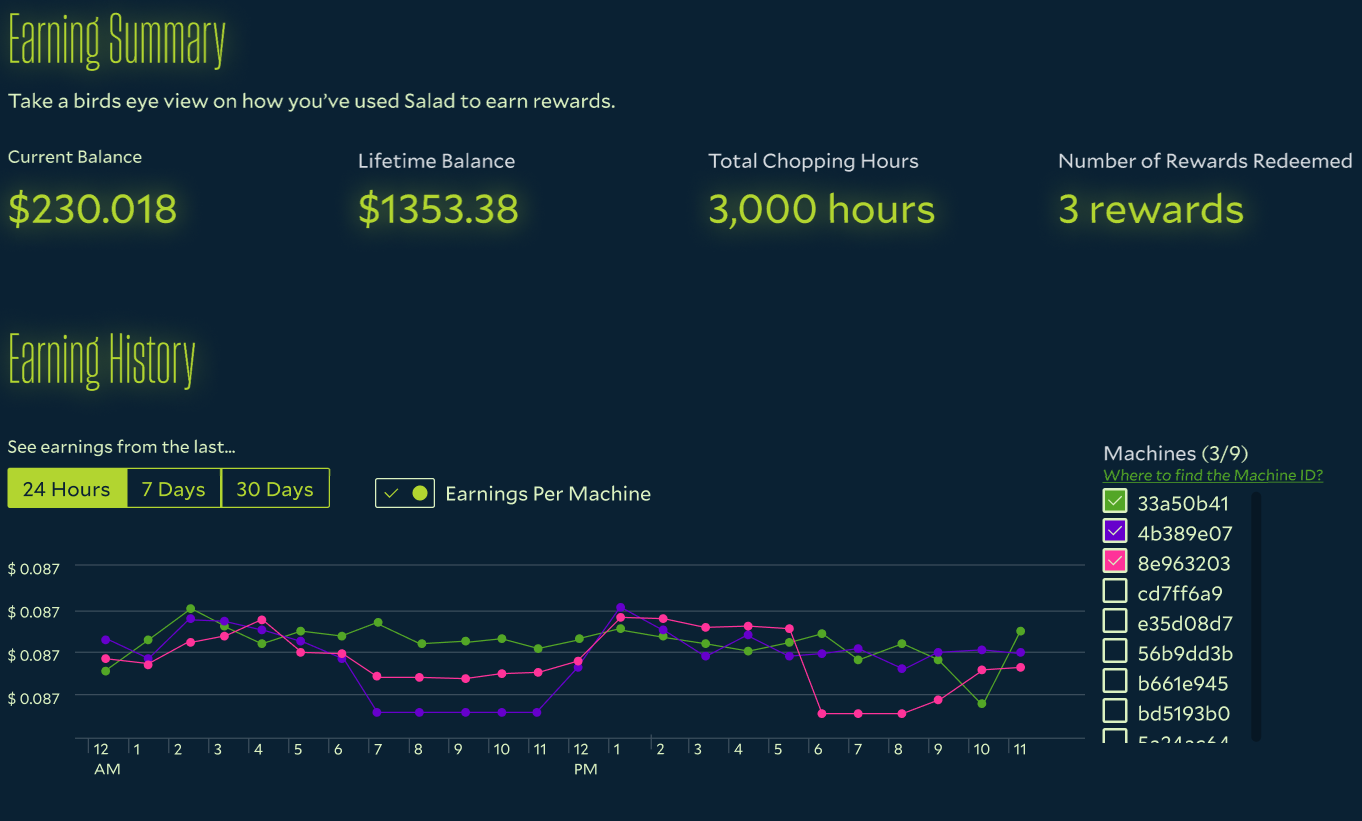The width and height of the screenshot is (1362, 821).
Task: Click the purple data point at 9 AM
Action: (x=465, y=713)
